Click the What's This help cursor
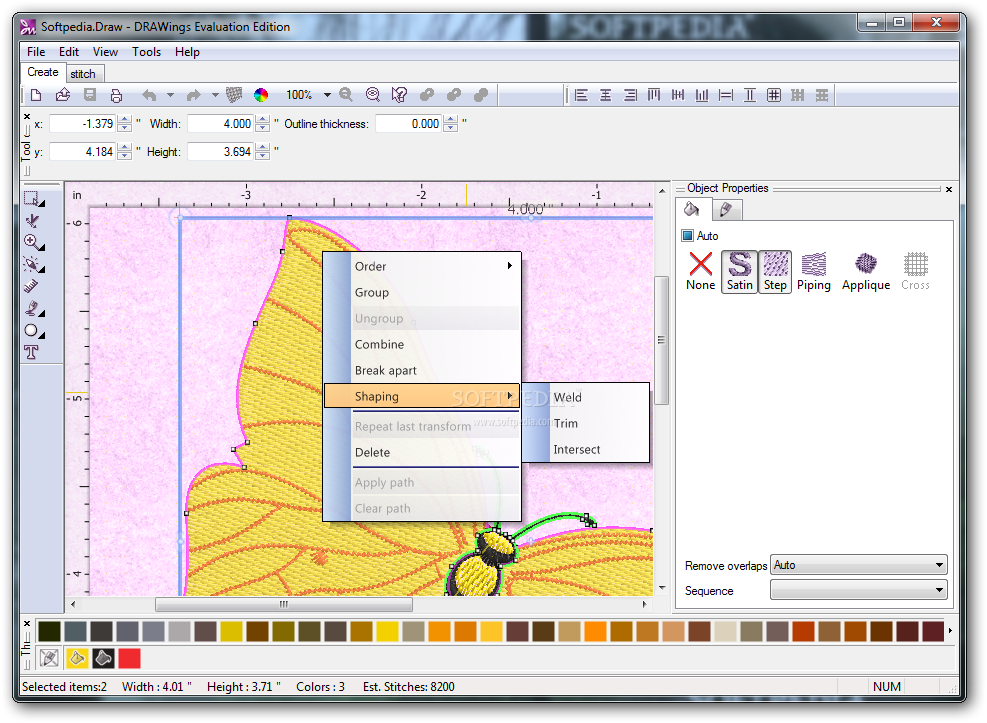Screen dimensions: 987x723 [399, 95]
